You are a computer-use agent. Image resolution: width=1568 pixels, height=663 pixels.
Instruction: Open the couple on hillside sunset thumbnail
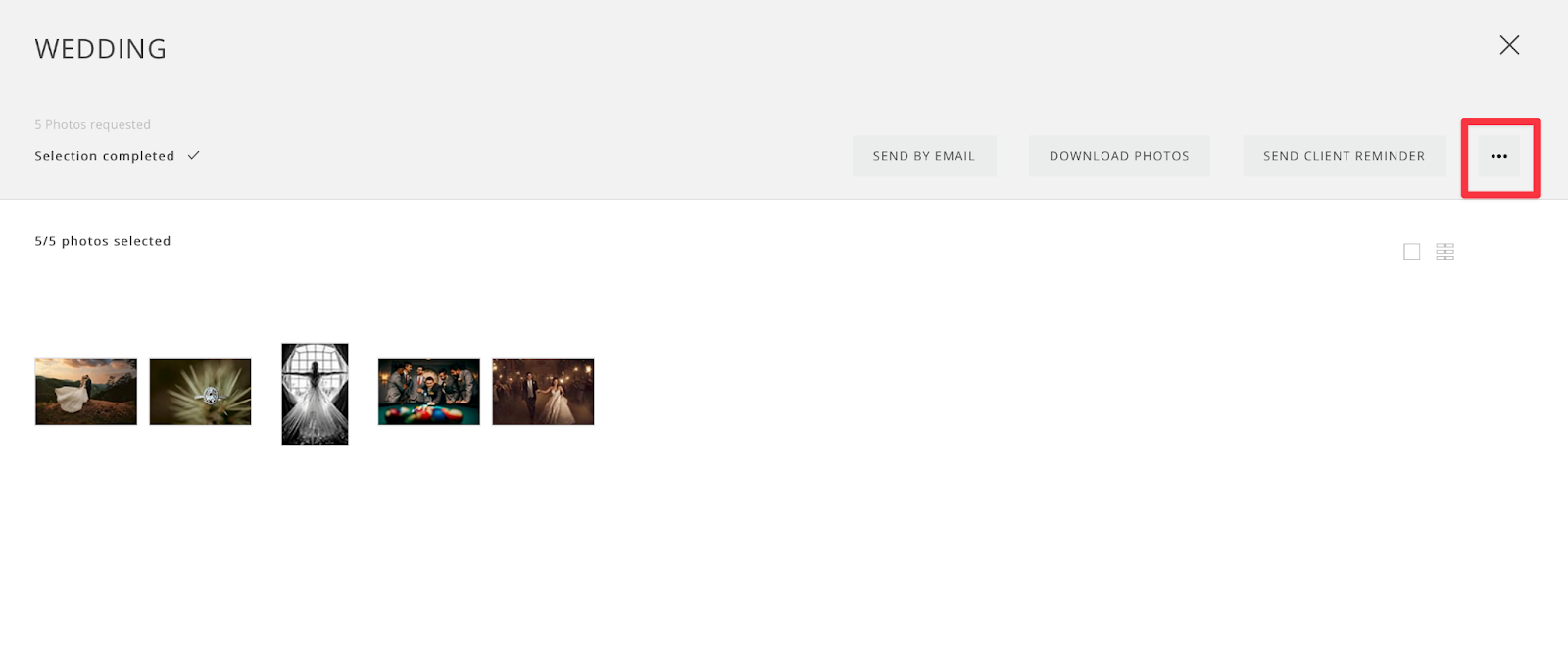point(86,392)
